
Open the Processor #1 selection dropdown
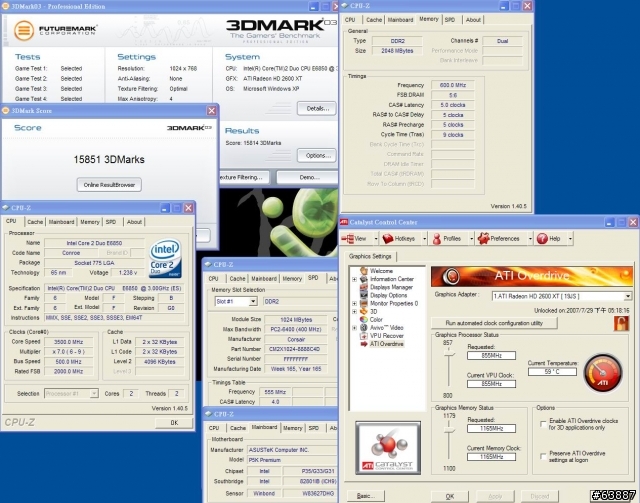[94, 394]
